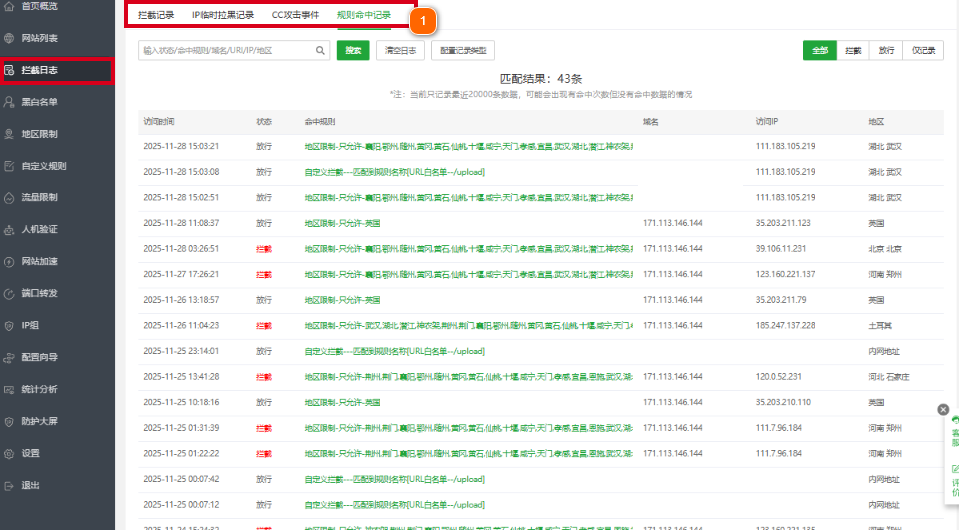
Task: Filter records by 放行 status
Action: pyautogui.click(x=886, y=51)
